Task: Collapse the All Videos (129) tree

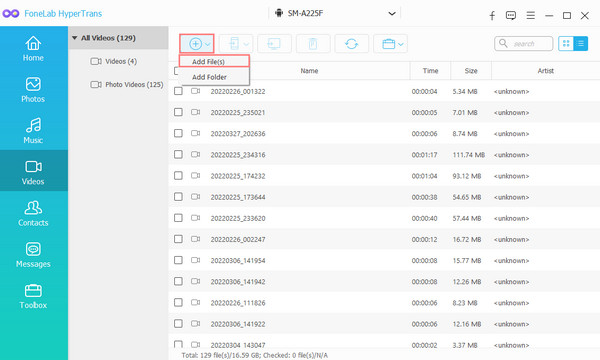Action: point(75,38)
